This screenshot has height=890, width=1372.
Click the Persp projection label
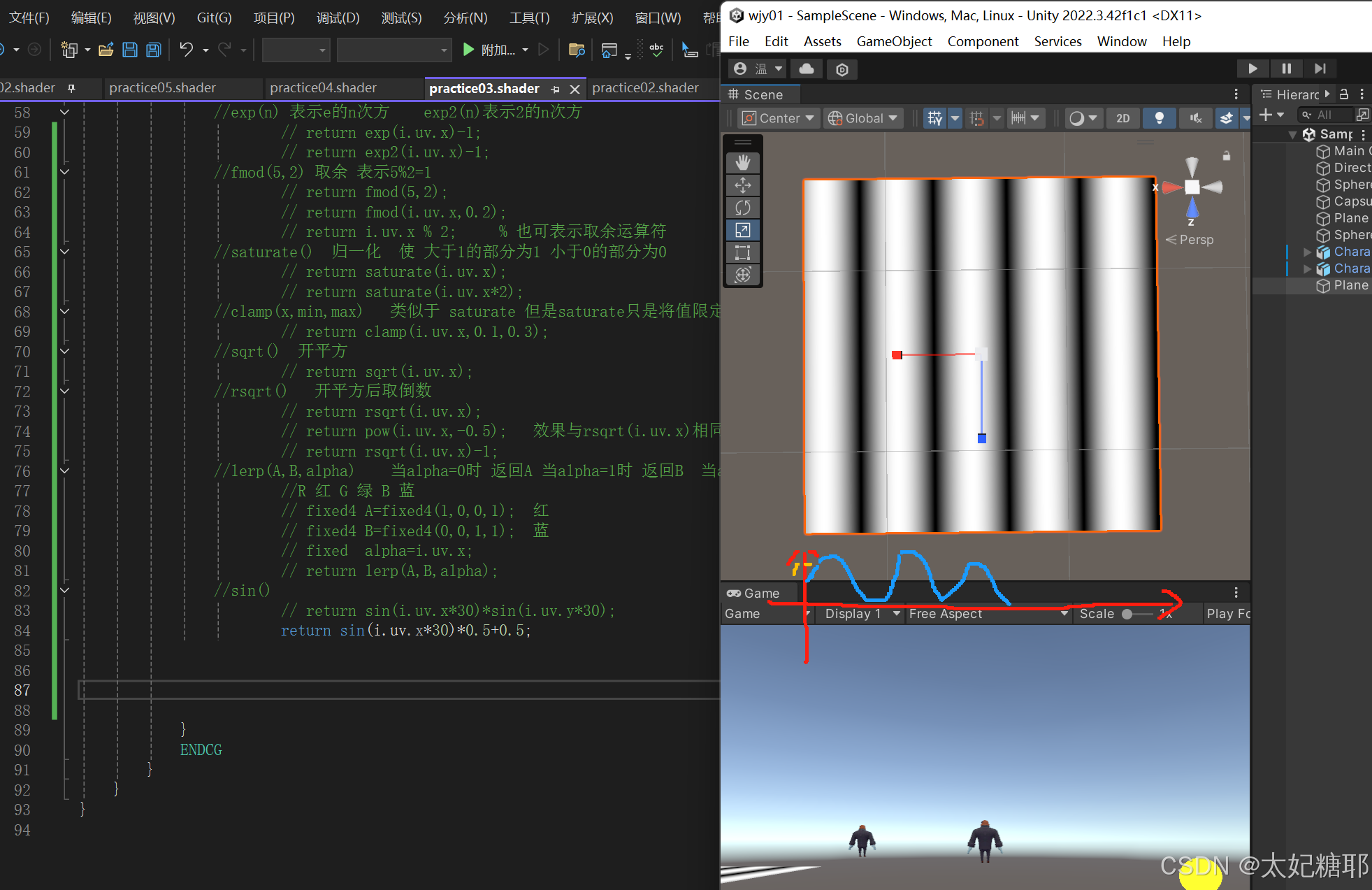pyautogui.click(x=1196, y=239)
